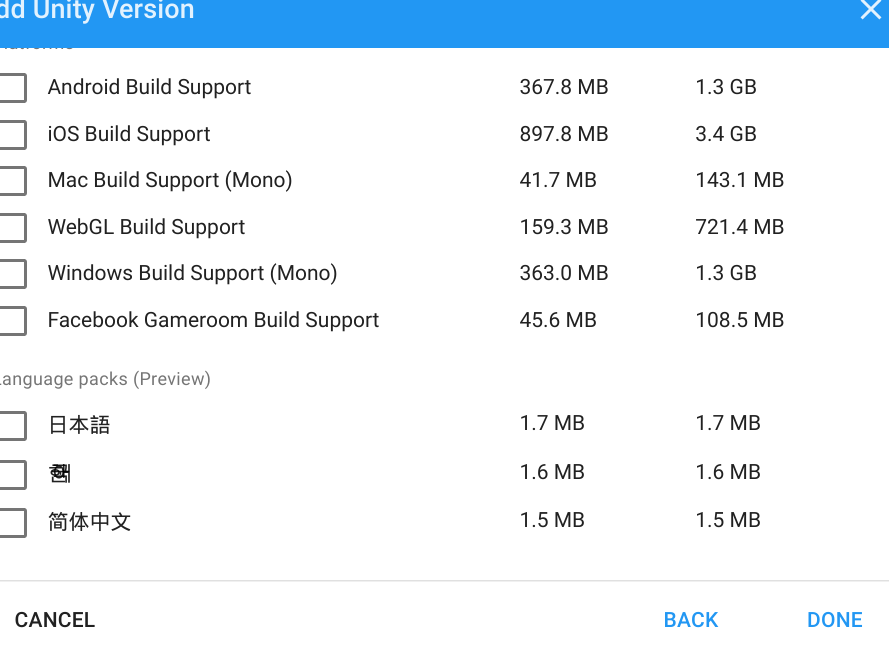
Task: Click the iOS Build Support label
Action: point(129,134)
